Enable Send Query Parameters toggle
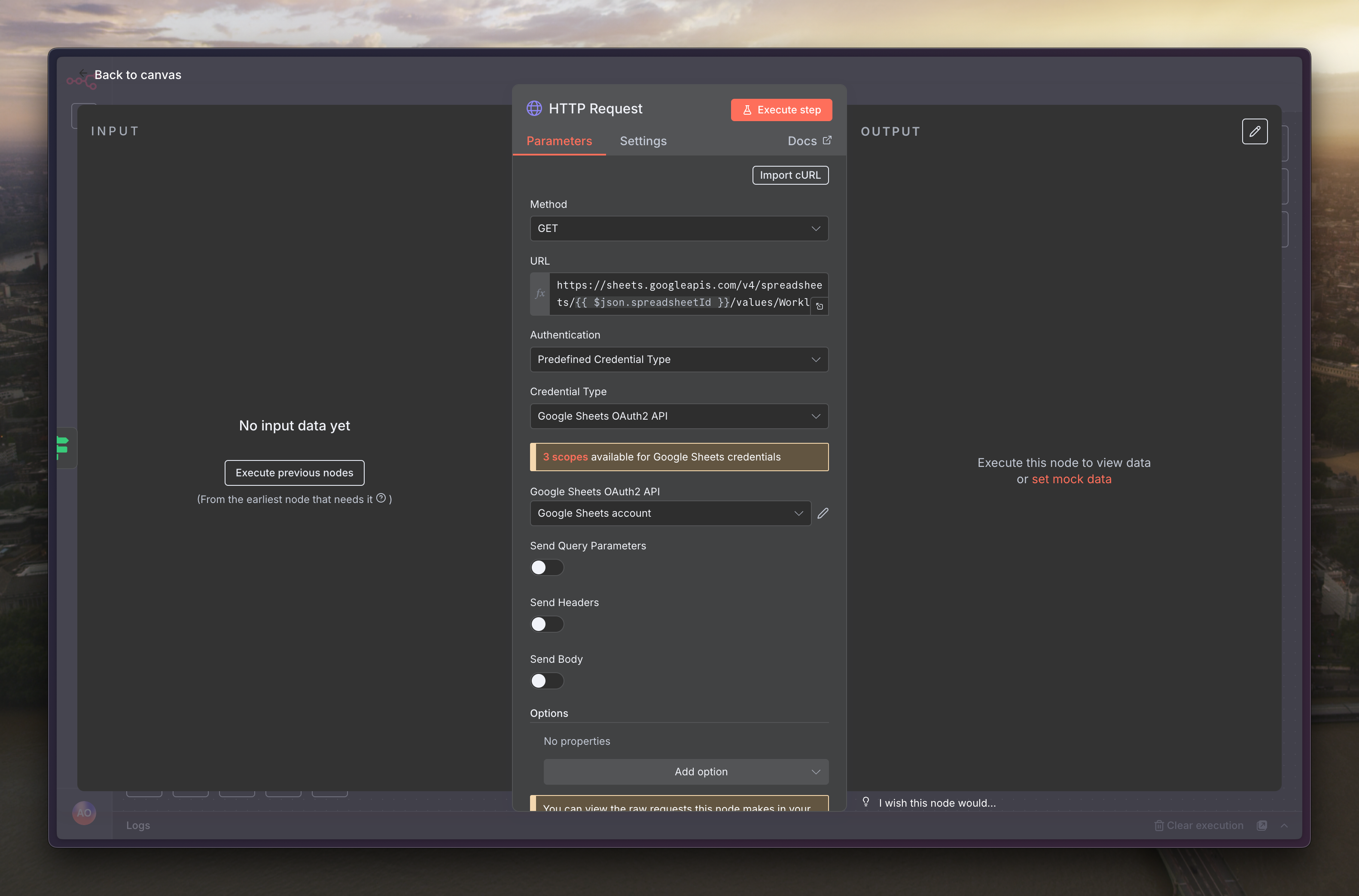This screenshot has height=896, width=1359. 547,567
